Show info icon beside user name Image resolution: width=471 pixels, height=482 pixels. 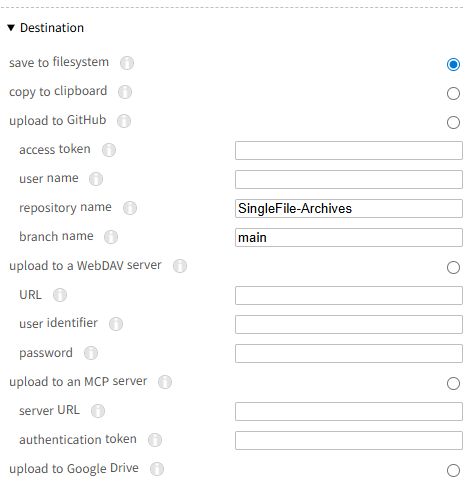(96, 179)
